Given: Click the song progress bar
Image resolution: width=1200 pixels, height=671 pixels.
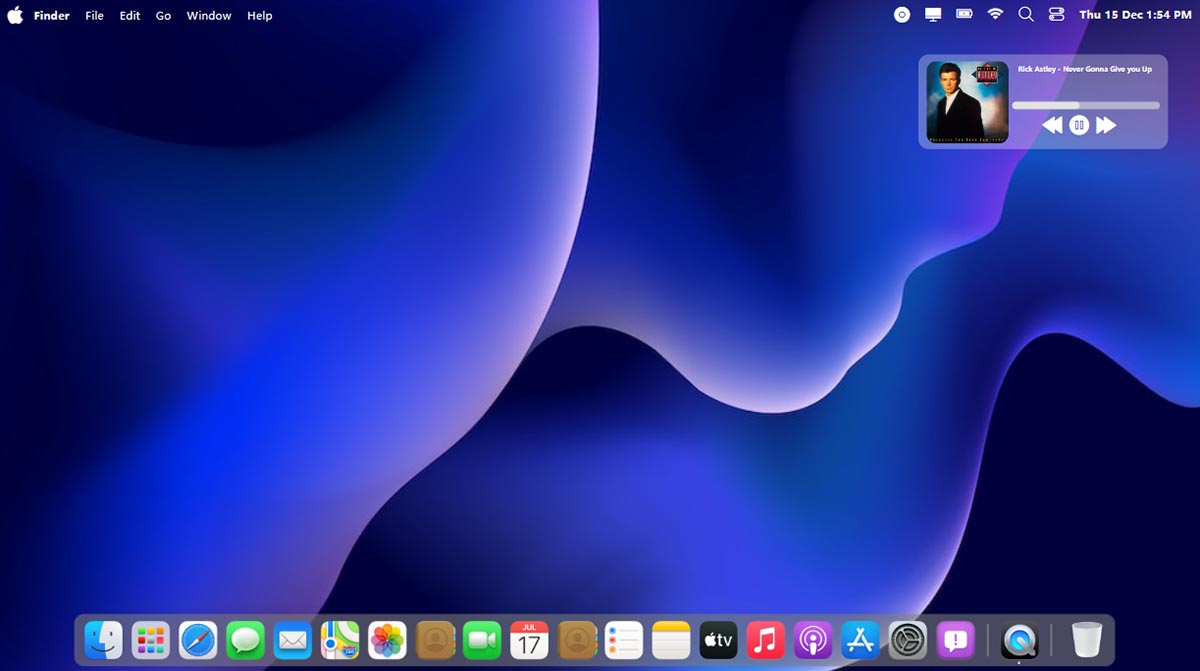Looking at the screenshot, I should tap(1085, 105).
